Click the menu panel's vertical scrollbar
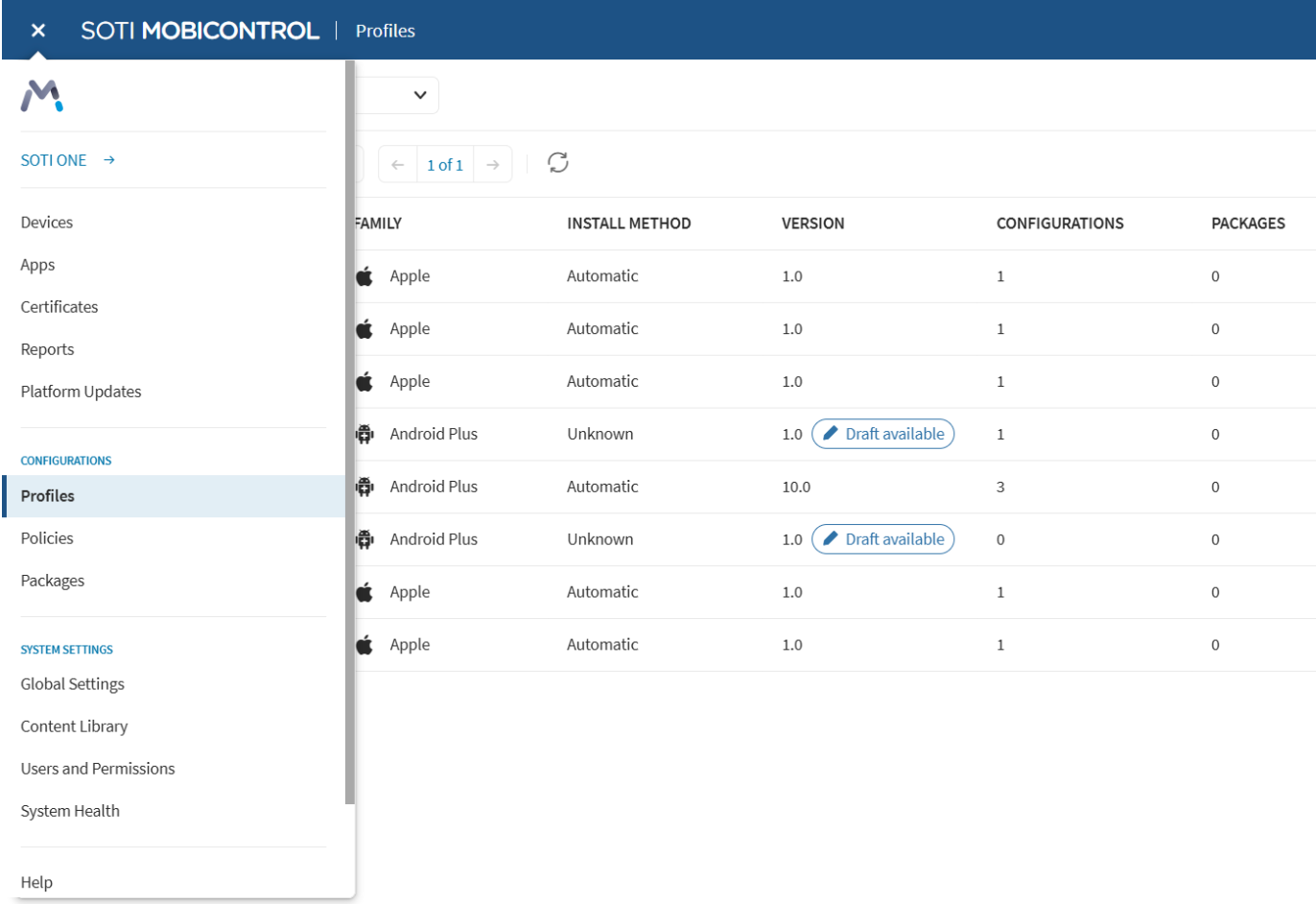The width and height of the screenshot is (1316, 904). click(x=350, y=432)
